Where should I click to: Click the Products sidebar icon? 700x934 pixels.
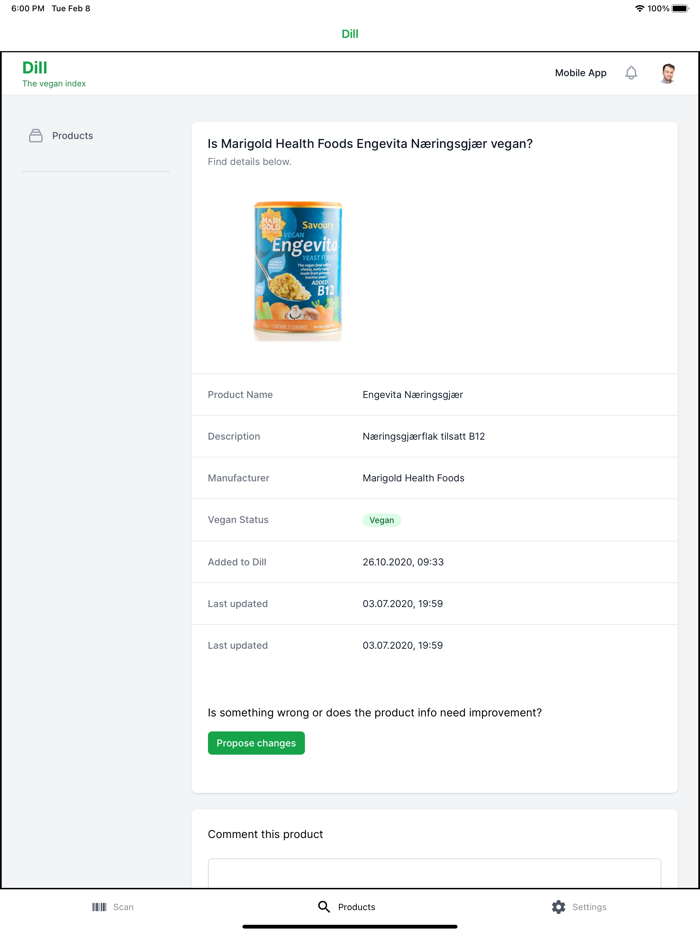point(36,136)
